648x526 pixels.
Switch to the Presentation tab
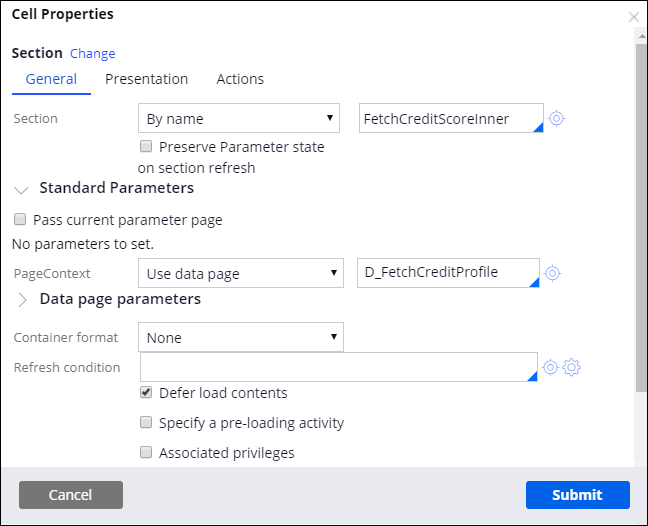tap(146, 79)
